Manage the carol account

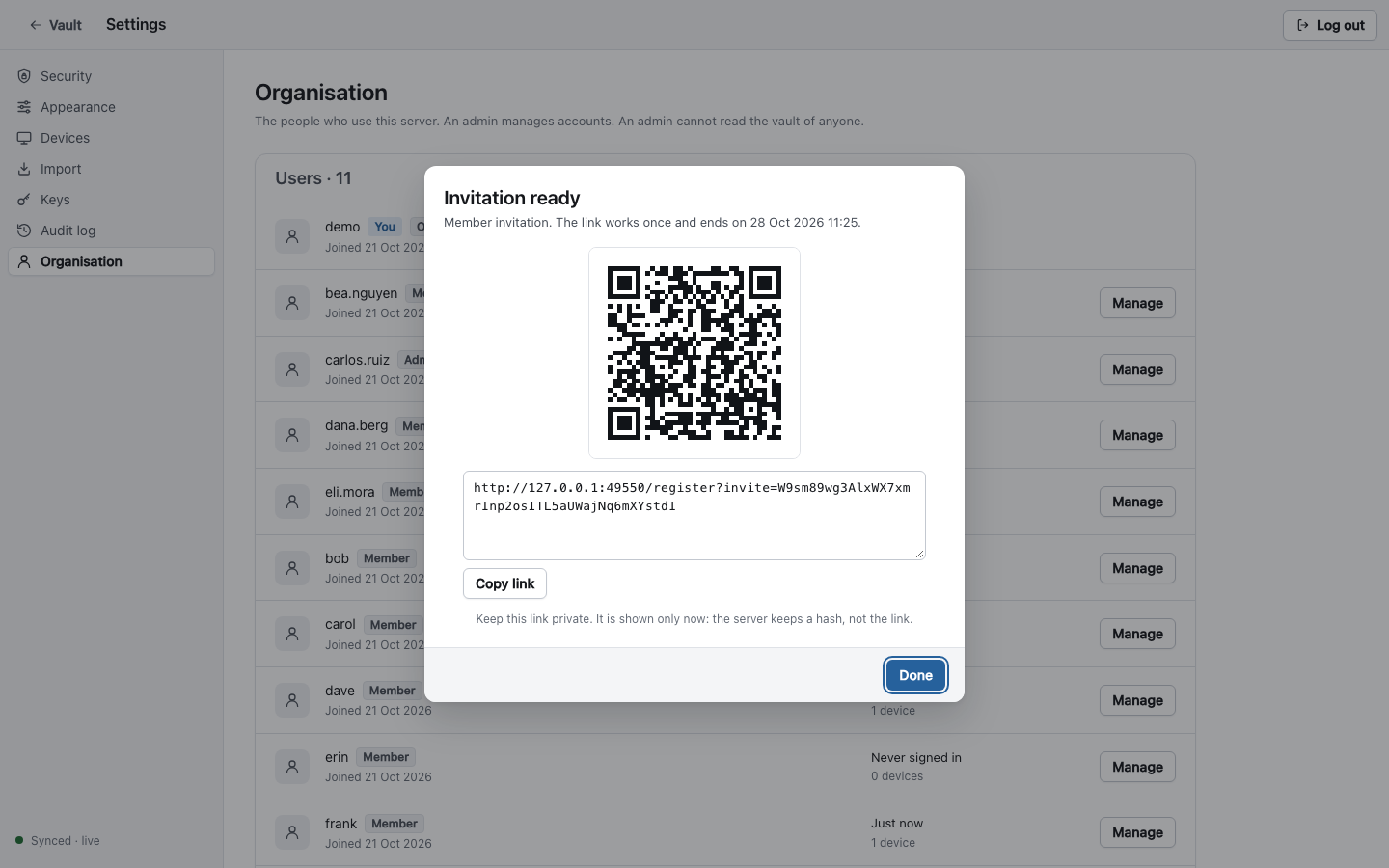1137,634
